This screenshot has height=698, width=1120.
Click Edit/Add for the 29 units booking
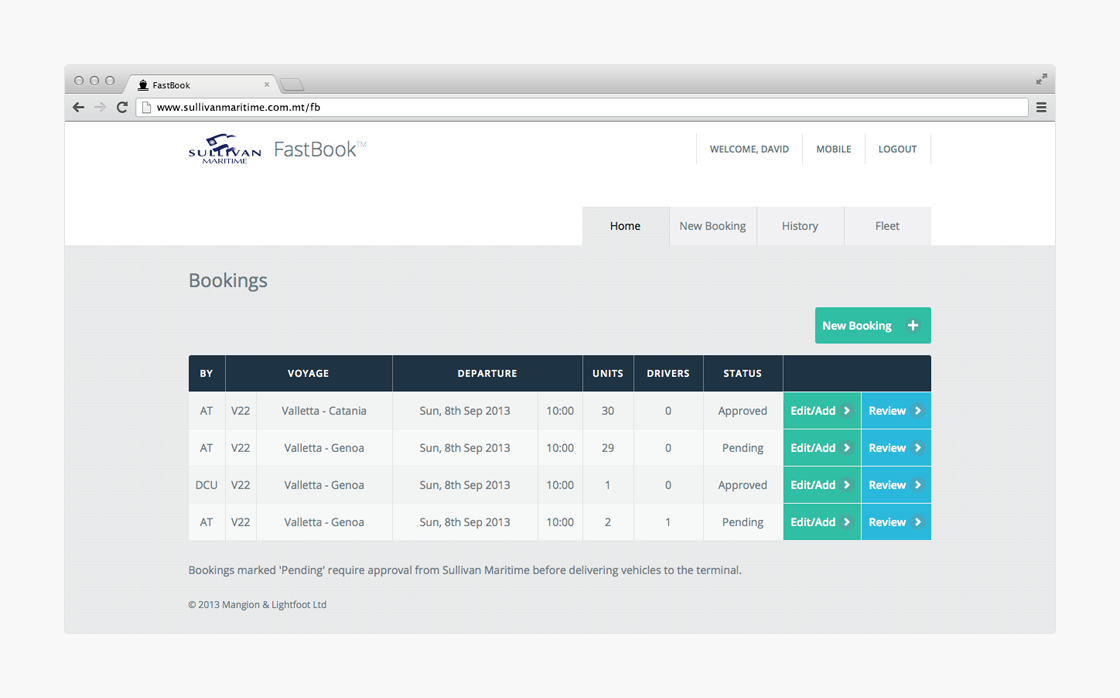coord(821,448)
